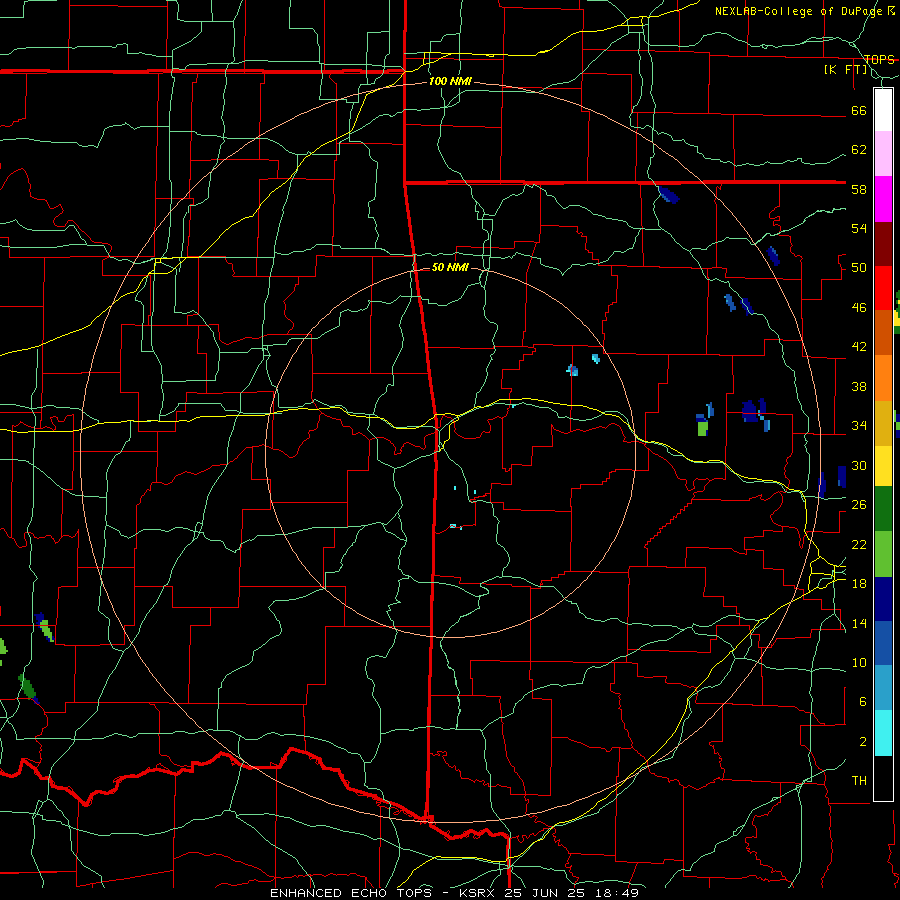Screen dimensions: 900x900
Task: Click the "TH" threshold legend label
Action: 859,781
